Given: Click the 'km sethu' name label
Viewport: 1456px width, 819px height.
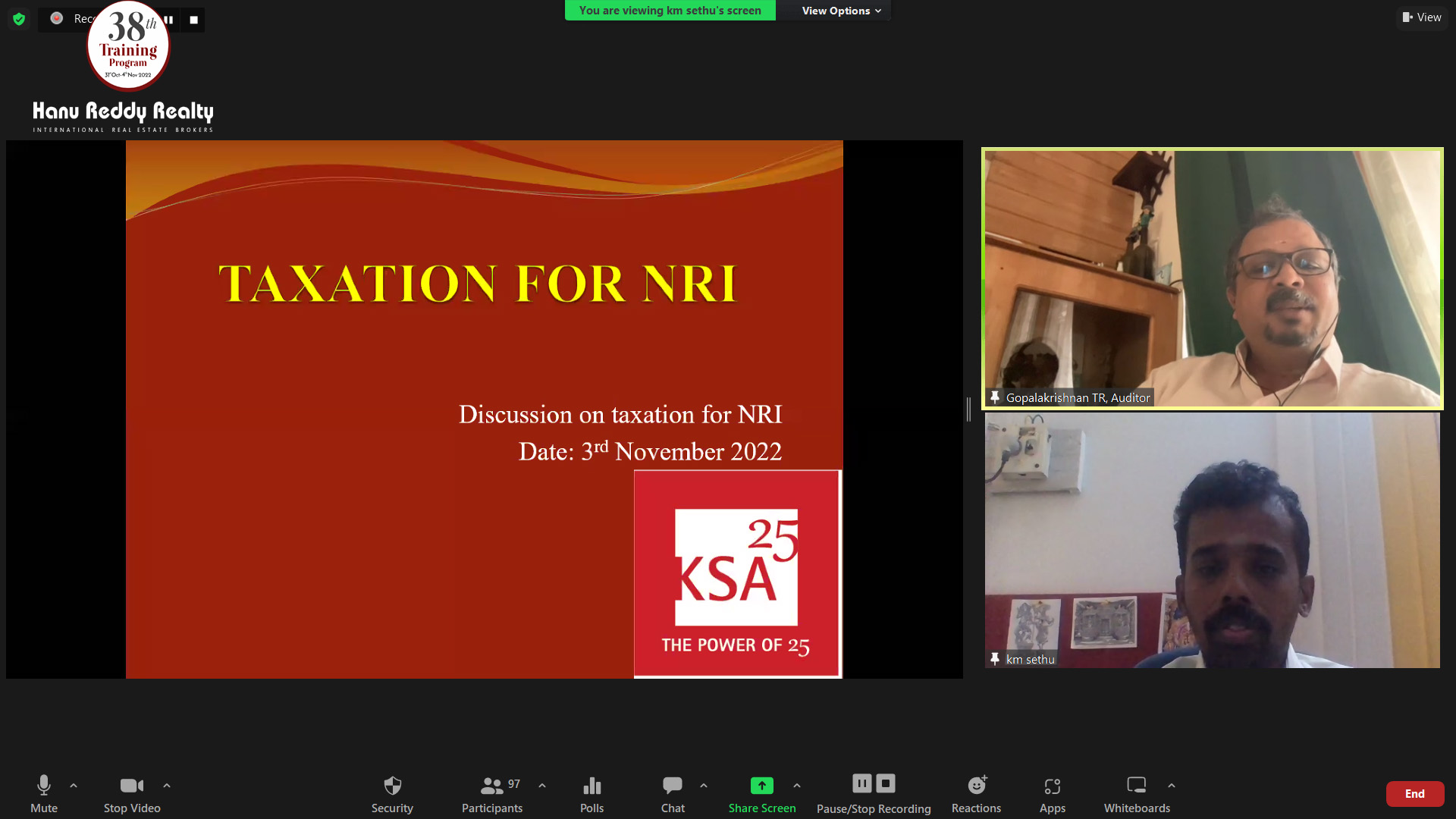Looking at the screenshot, I should 1030,660.
